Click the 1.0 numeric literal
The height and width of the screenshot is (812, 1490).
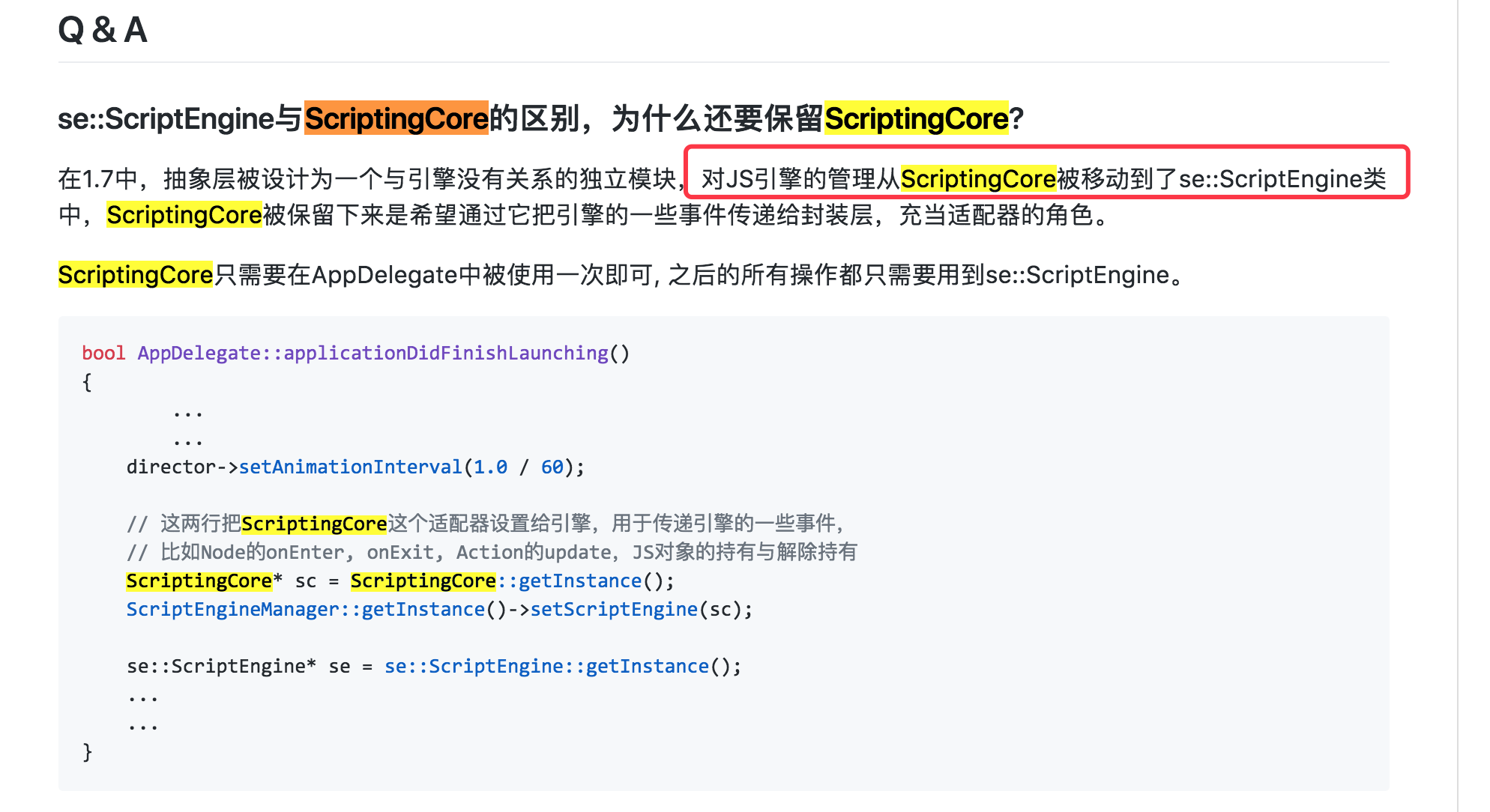(490, 467)
